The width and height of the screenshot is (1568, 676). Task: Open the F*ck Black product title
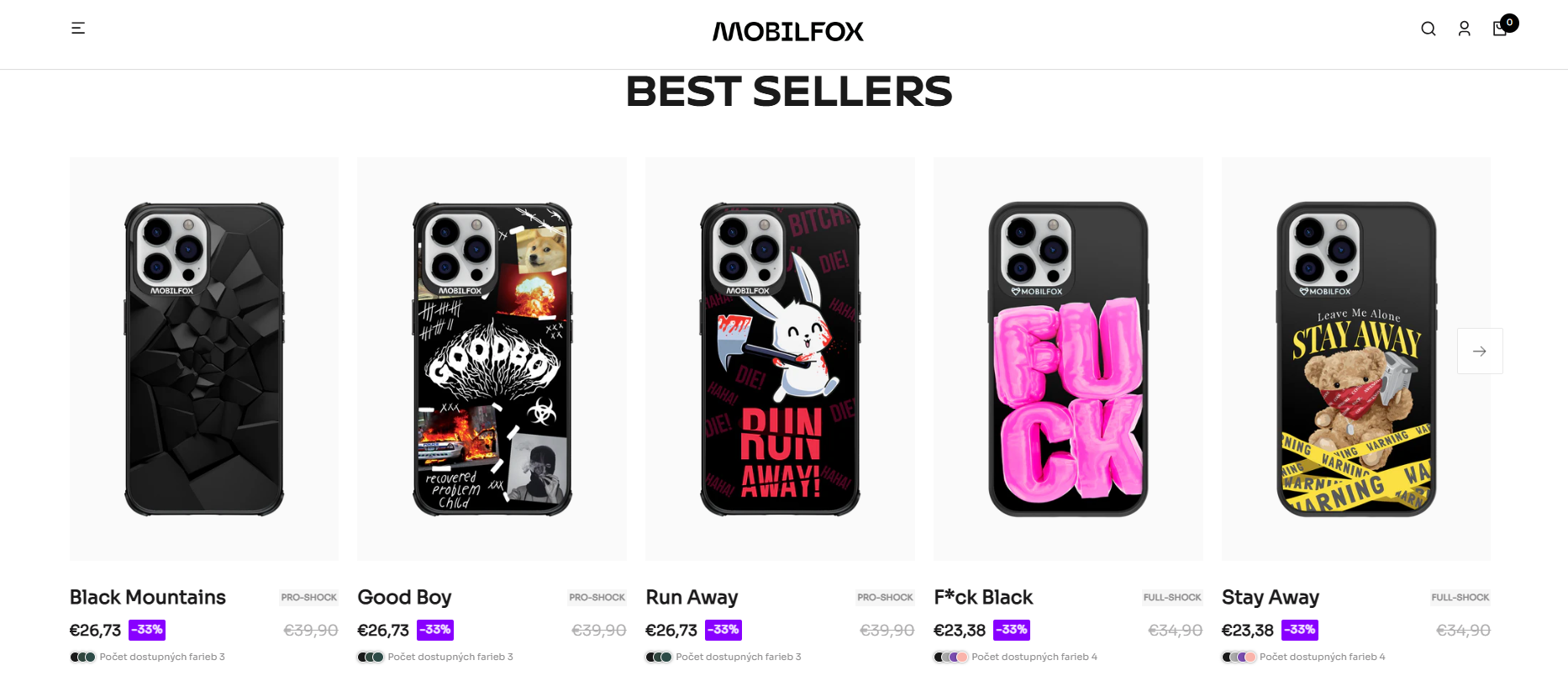(983, 597)
